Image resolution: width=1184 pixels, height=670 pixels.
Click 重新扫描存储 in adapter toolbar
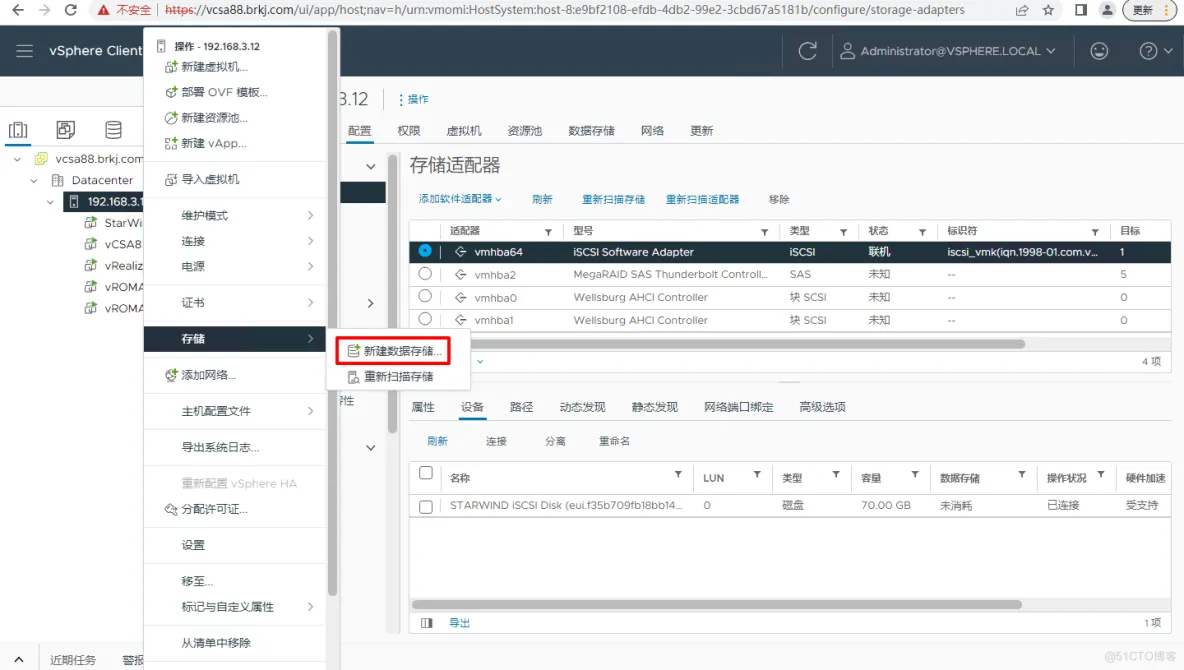(x=613, y=199)
